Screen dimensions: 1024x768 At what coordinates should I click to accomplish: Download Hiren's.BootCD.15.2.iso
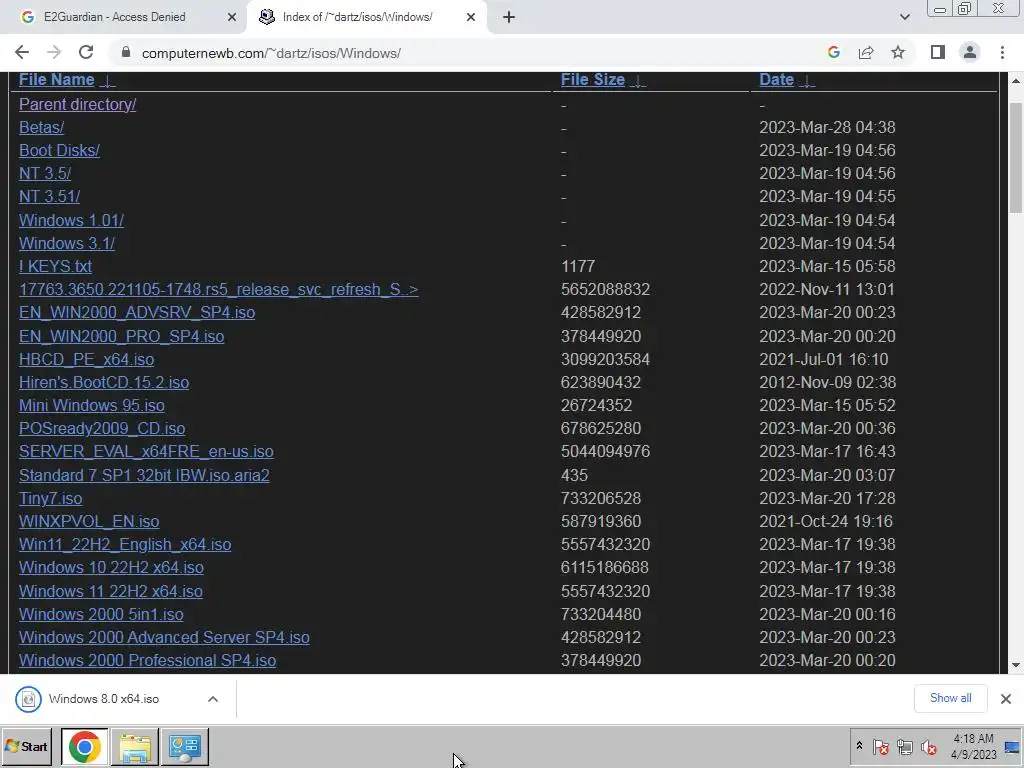pyautogui.click(x=104, y=382)
